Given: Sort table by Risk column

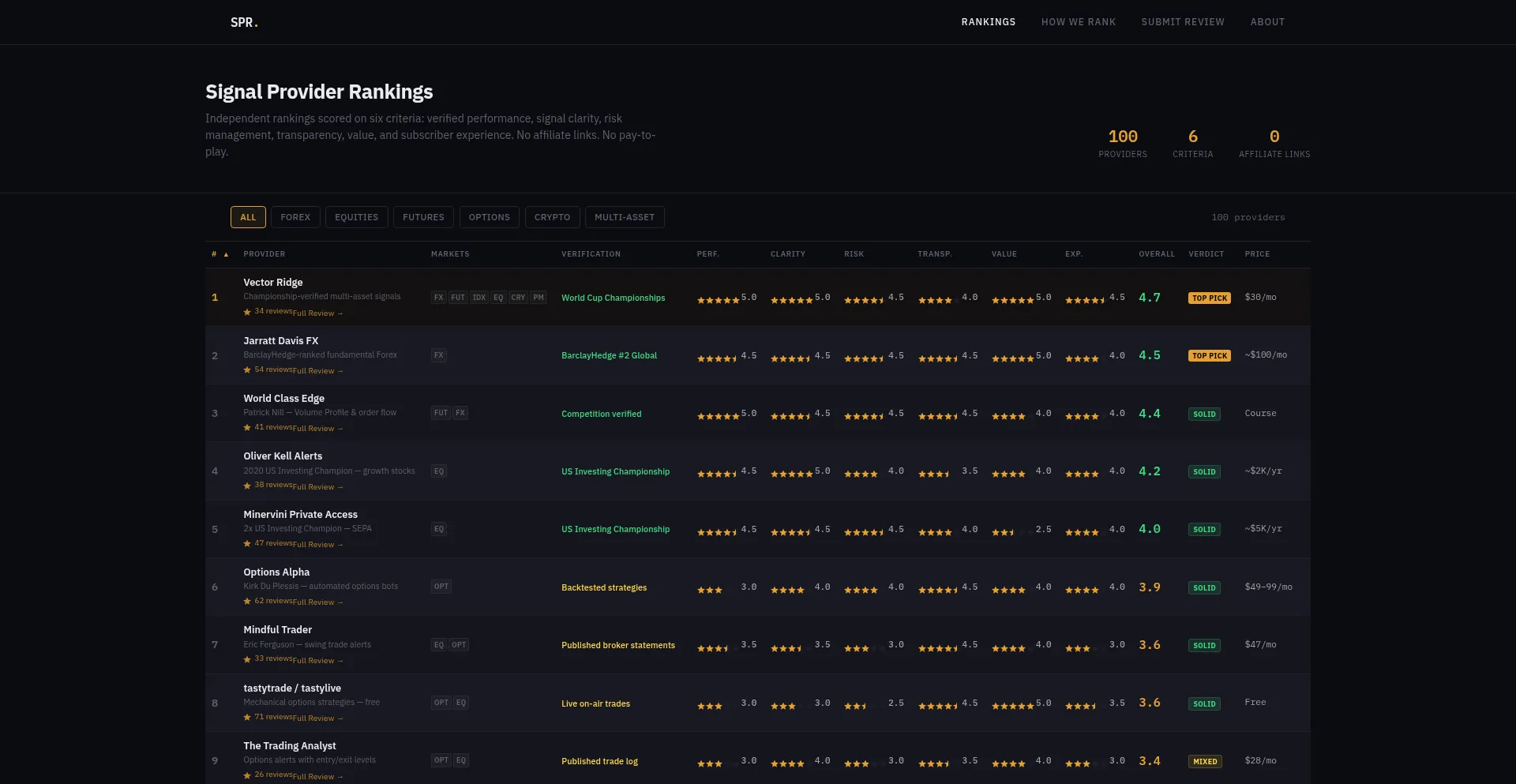Looking at the screenshot, I should (854, 254).
